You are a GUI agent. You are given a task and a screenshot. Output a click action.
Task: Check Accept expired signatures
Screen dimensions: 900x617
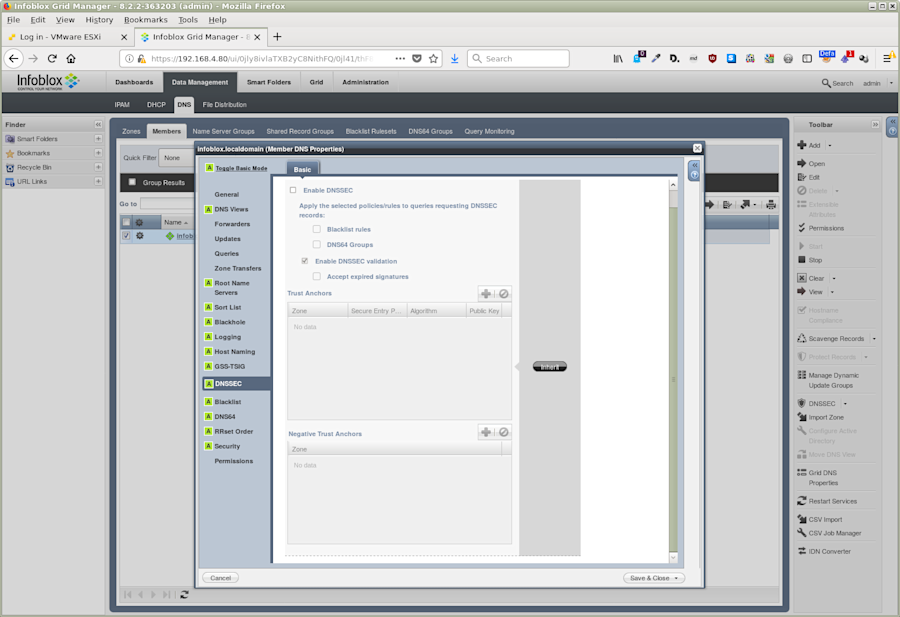point(317,277)
